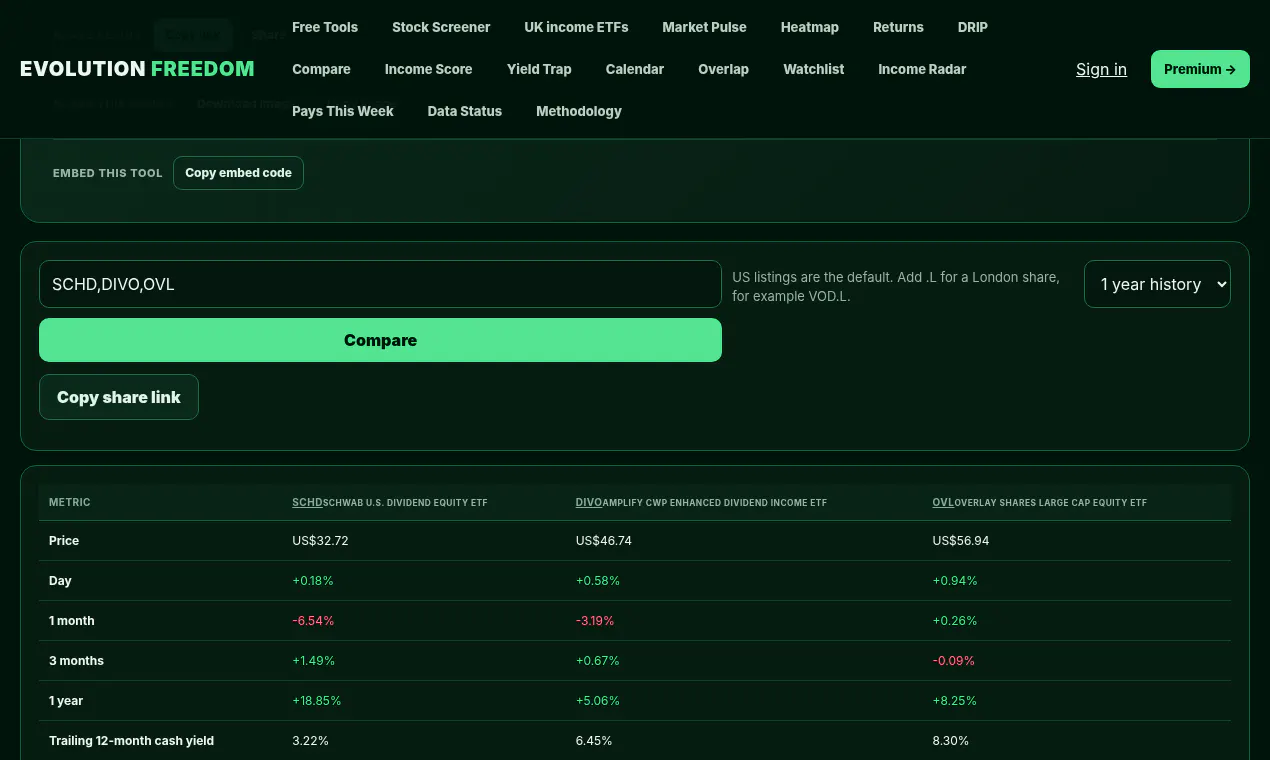Select DIVO Day change +0.58%
The width and height of the screenshot is (1270, 760).
coord(598,581)
